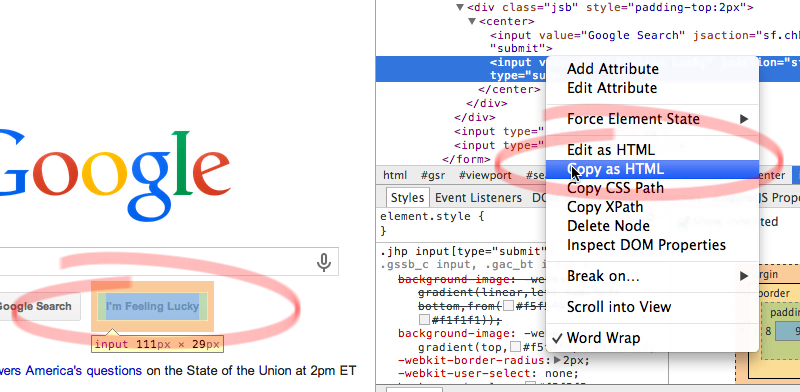Click the microphone voice search icon

[323, 263]
